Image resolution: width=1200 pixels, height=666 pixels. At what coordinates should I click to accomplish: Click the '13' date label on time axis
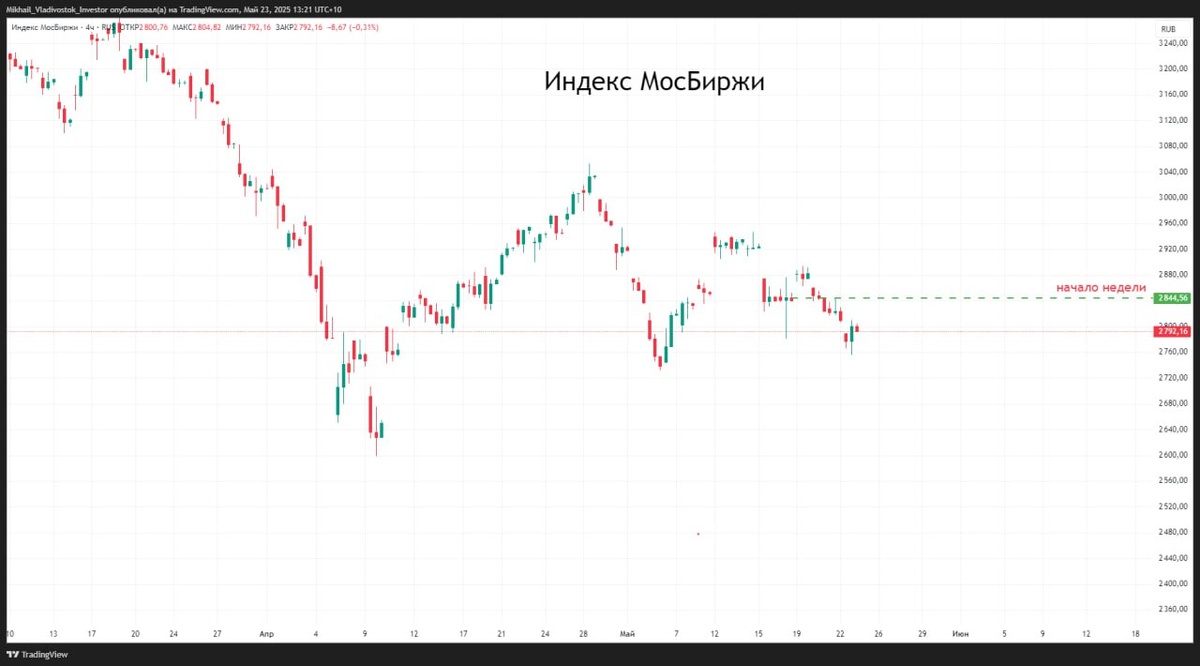pyautogui.click(x=54, y=633)
